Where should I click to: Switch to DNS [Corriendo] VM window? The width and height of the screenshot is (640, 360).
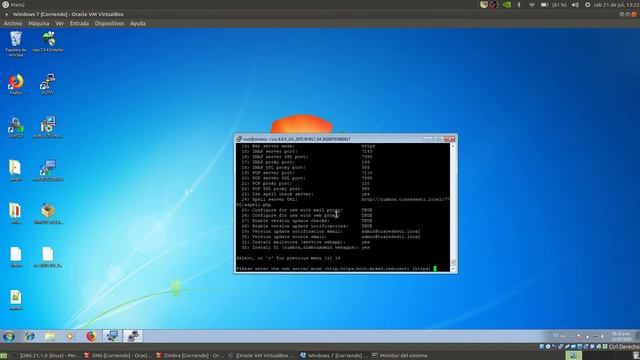coord(118,356)
